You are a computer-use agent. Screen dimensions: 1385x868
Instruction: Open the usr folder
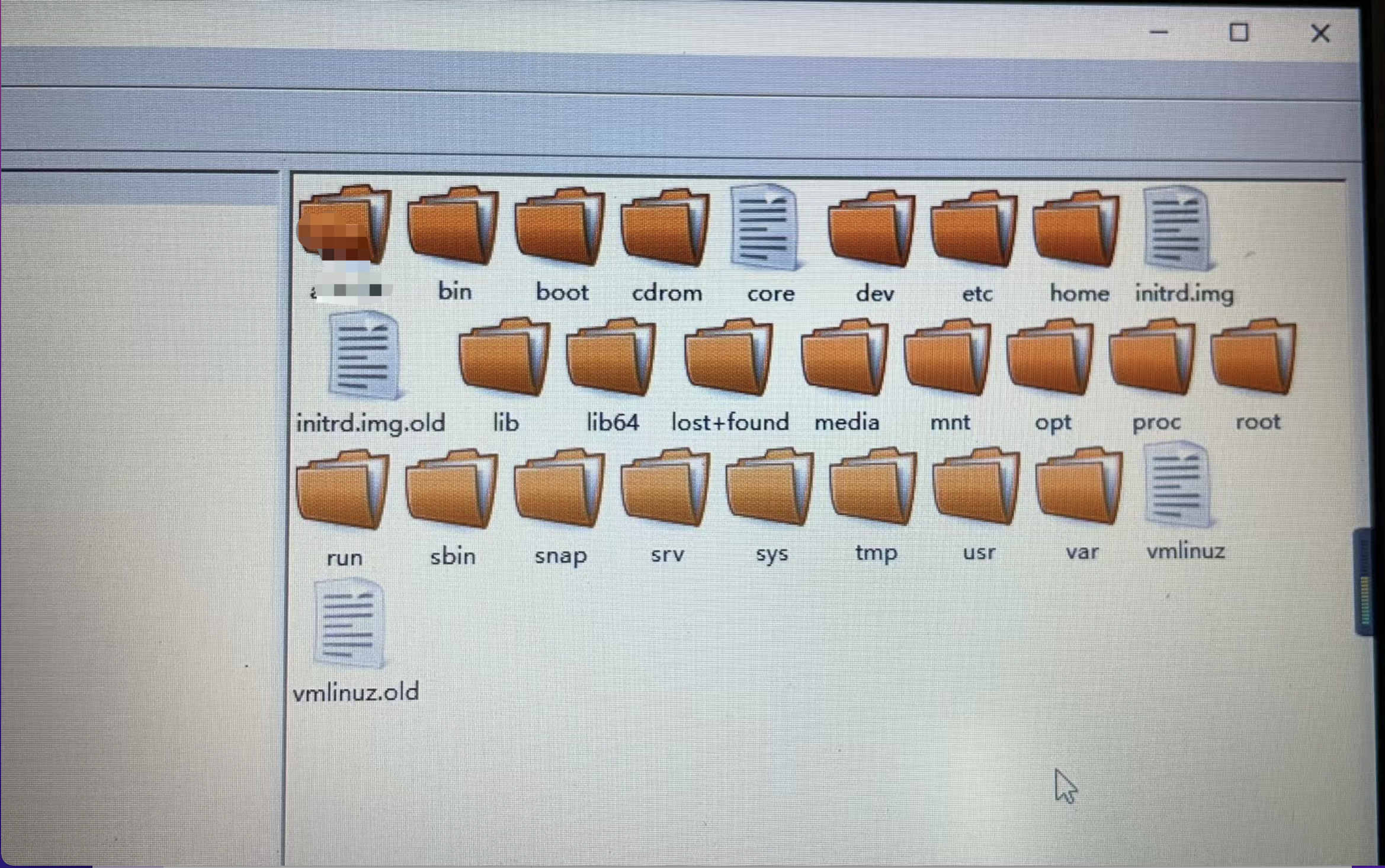[x=977, y=488]
